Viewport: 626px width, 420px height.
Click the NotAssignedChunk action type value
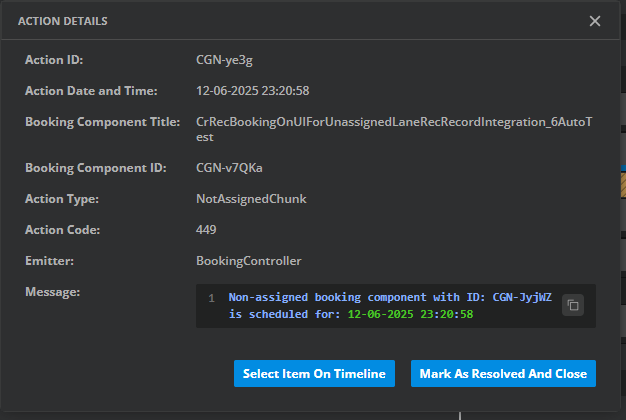pos(251,199)
